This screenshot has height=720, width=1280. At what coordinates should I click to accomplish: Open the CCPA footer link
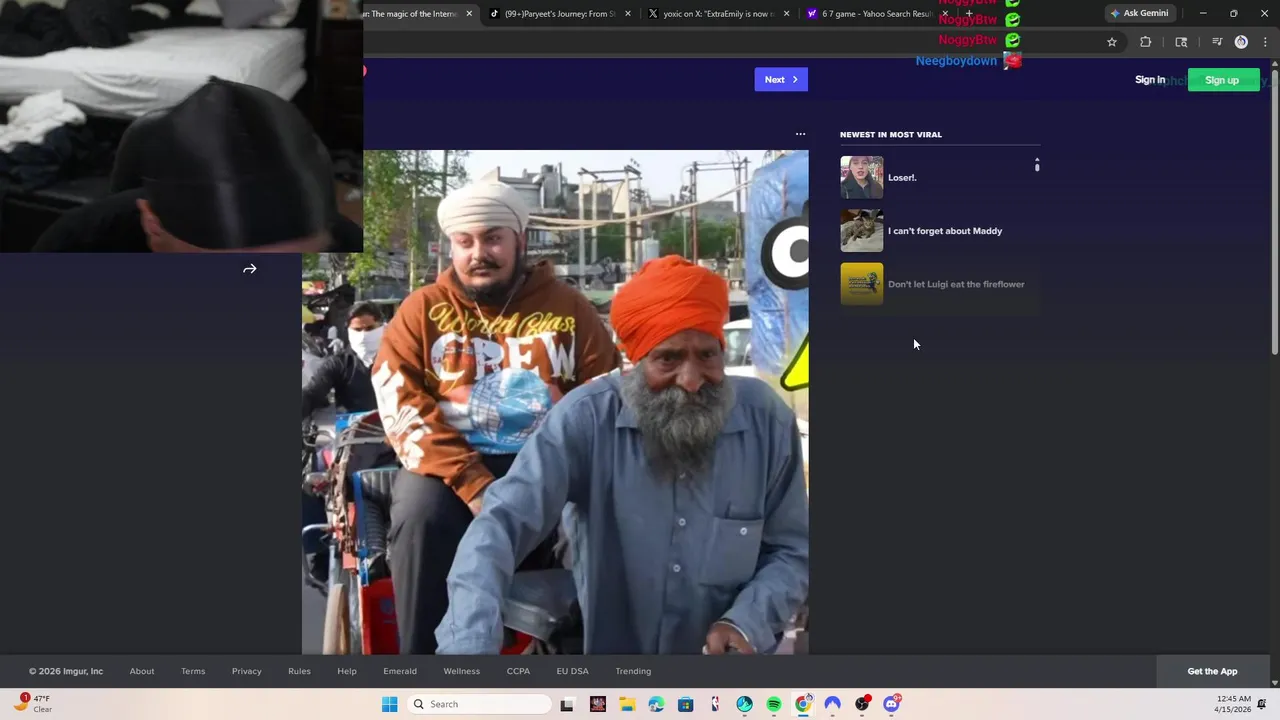[x=518, y=671]
